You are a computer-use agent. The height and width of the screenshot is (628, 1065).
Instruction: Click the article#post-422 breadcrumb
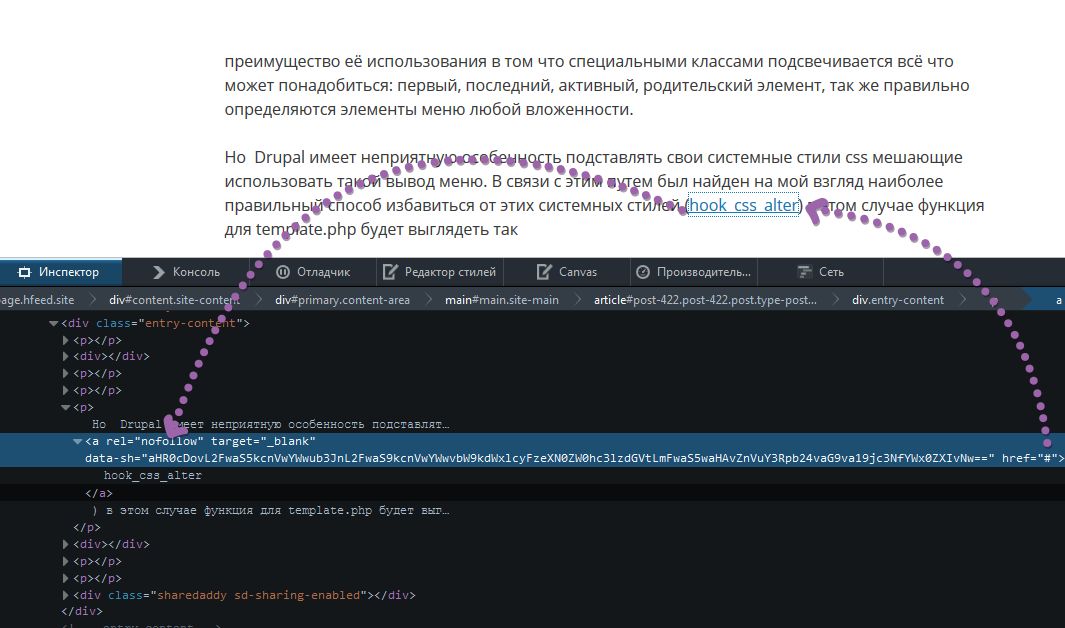coord(705,300)
